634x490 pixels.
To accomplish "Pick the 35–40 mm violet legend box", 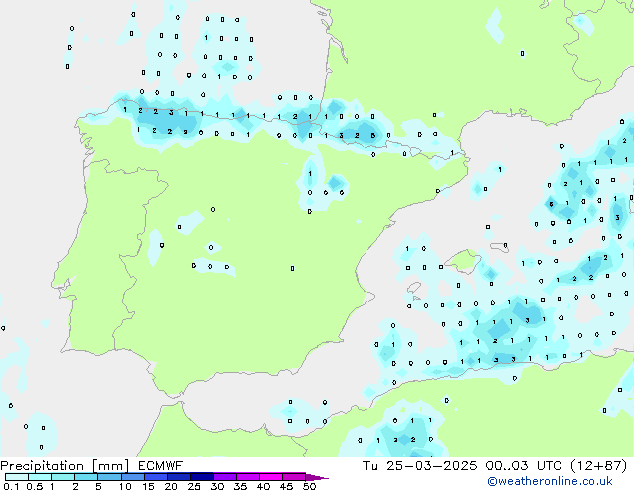I will [x=247, y=477].
